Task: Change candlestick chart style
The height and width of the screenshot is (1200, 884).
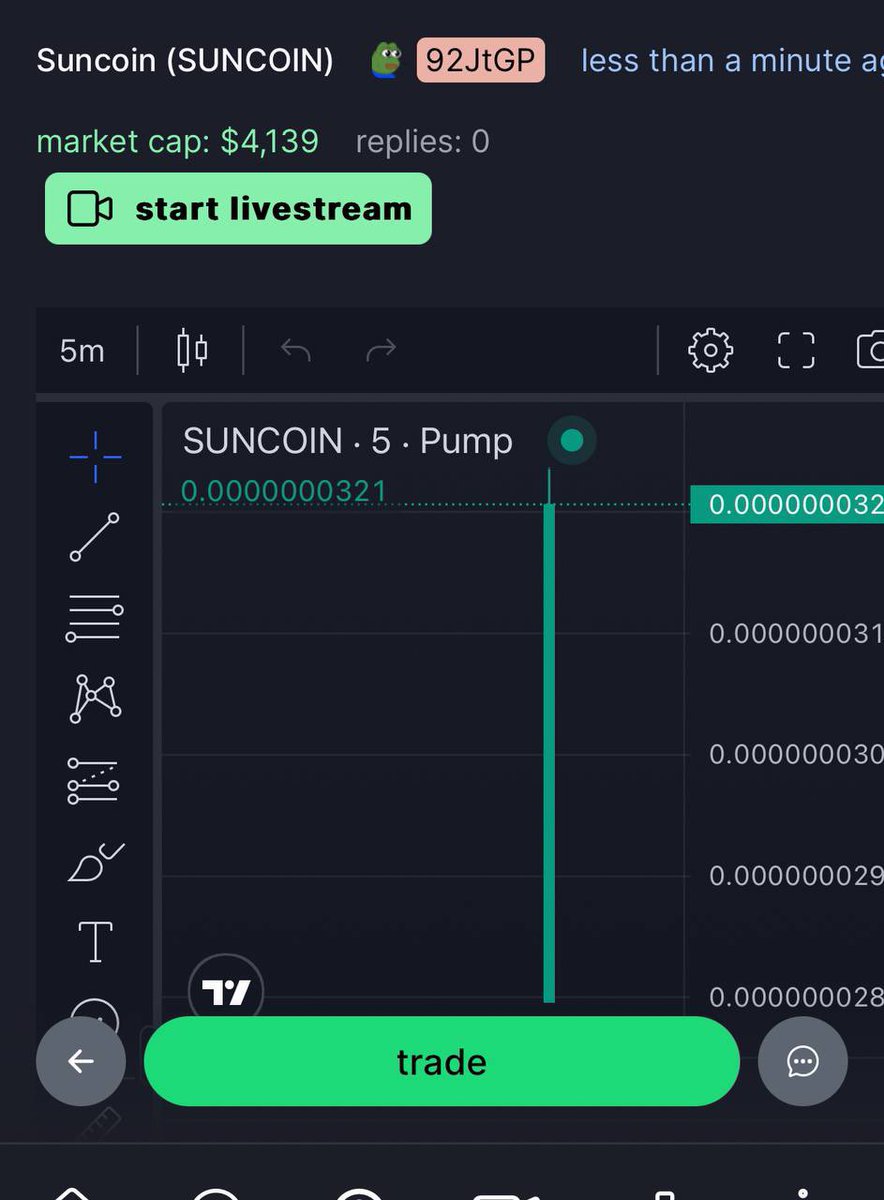Action: [192, 350]
